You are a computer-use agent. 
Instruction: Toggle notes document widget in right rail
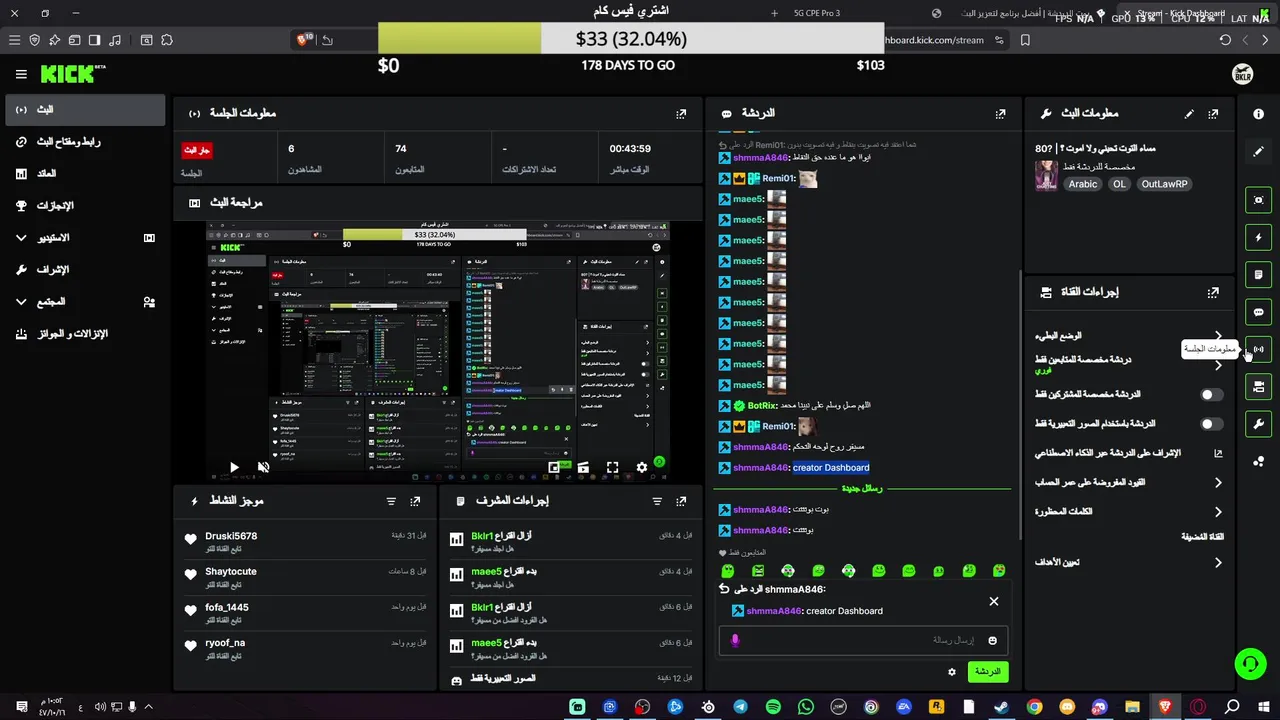click(x=1258, y=275)
